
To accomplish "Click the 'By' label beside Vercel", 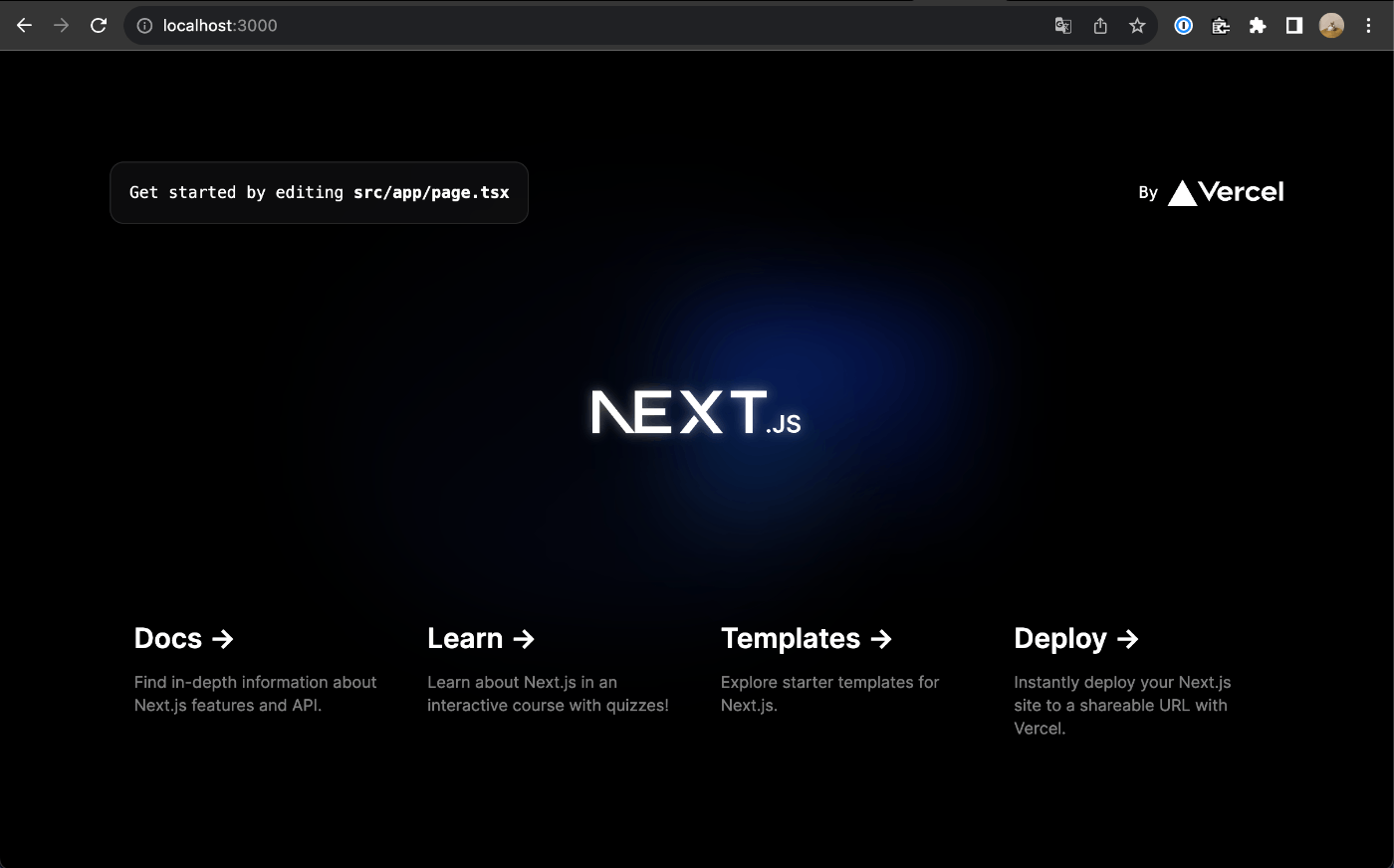I will click(x=1148, y=193).
